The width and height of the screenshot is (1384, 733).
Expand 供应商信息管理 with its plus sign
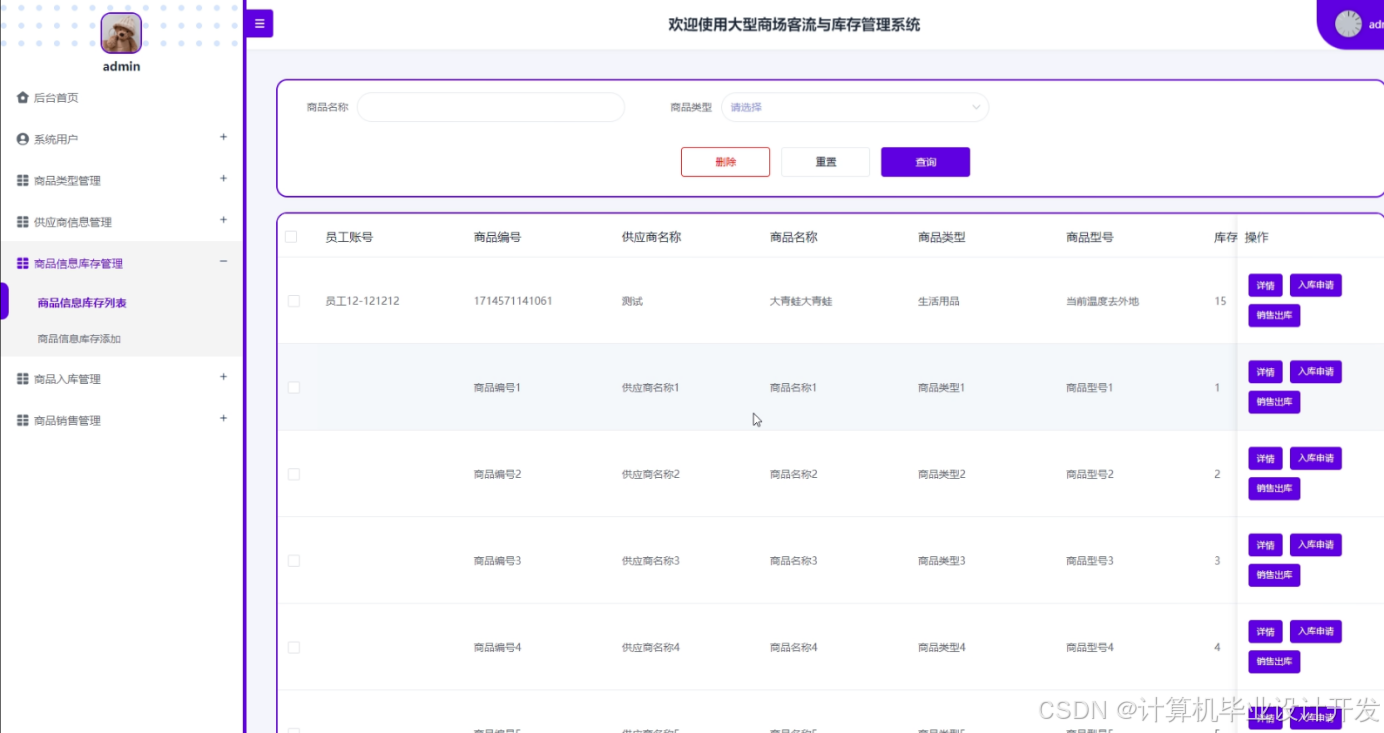click(223, 220)
